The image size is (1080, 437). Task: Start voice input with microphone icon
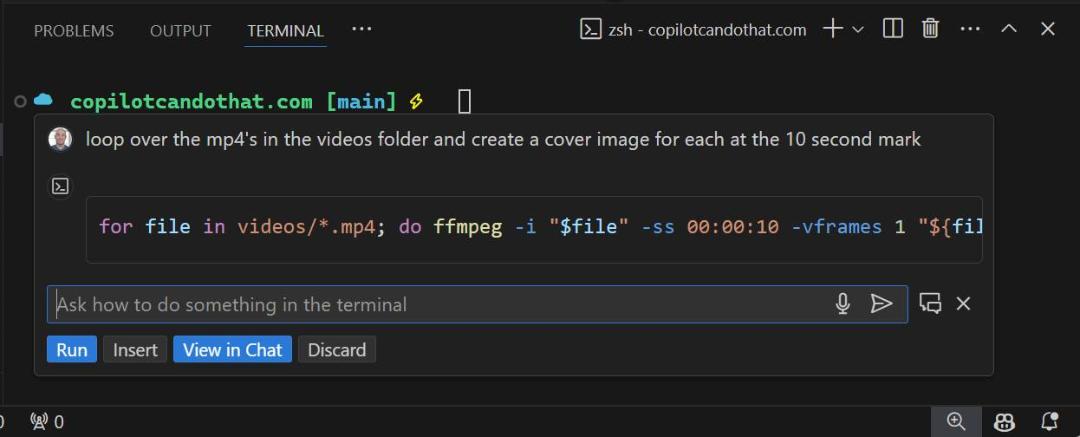click(842, 304)
